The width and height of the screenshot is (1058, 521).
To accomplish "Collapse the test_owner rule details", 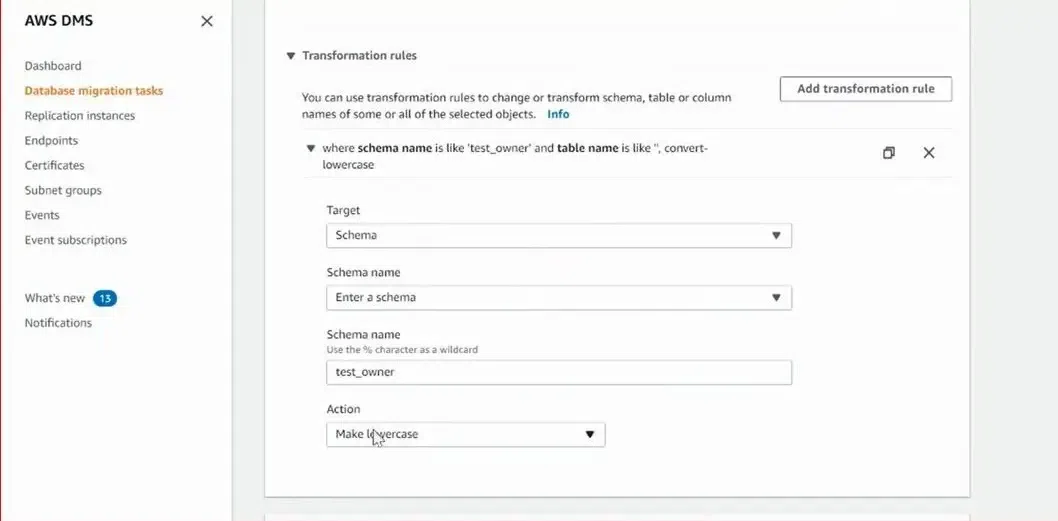I will coord(311,148).
